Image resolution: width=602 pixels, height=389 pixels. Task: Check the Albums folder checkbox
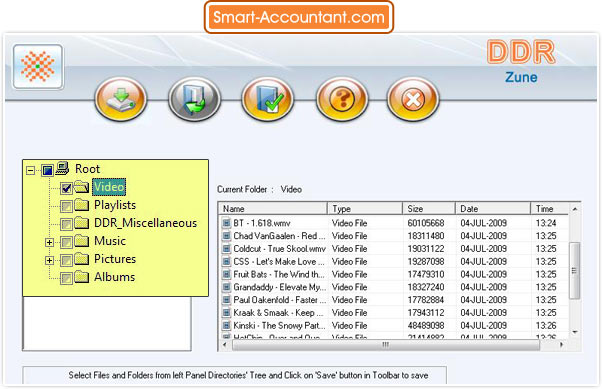(66, 278)
